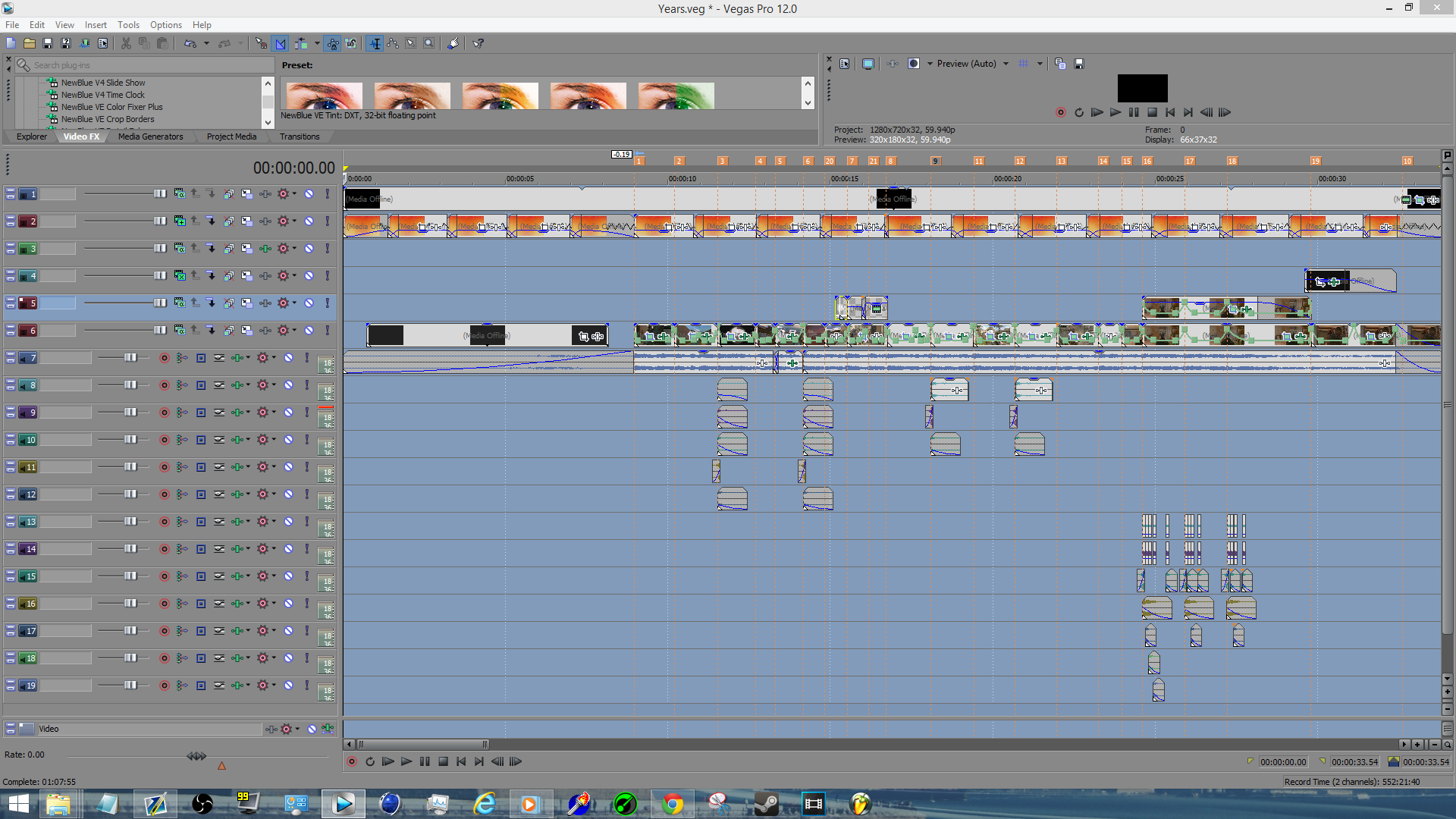1456x819 pixels.
Task: Switch to the Media Generators tab
Action: [x=150, y=136]
